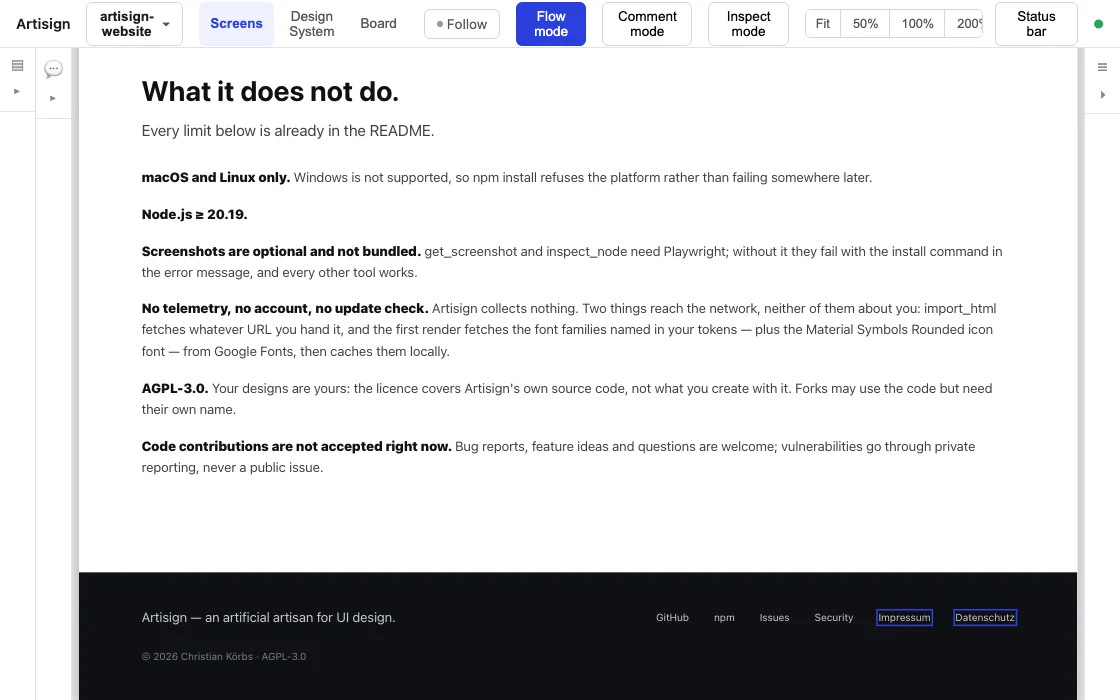Open the Datenschutz footer link
Viewport: 1120px width, 700px height.
click(x=985, y=618)
